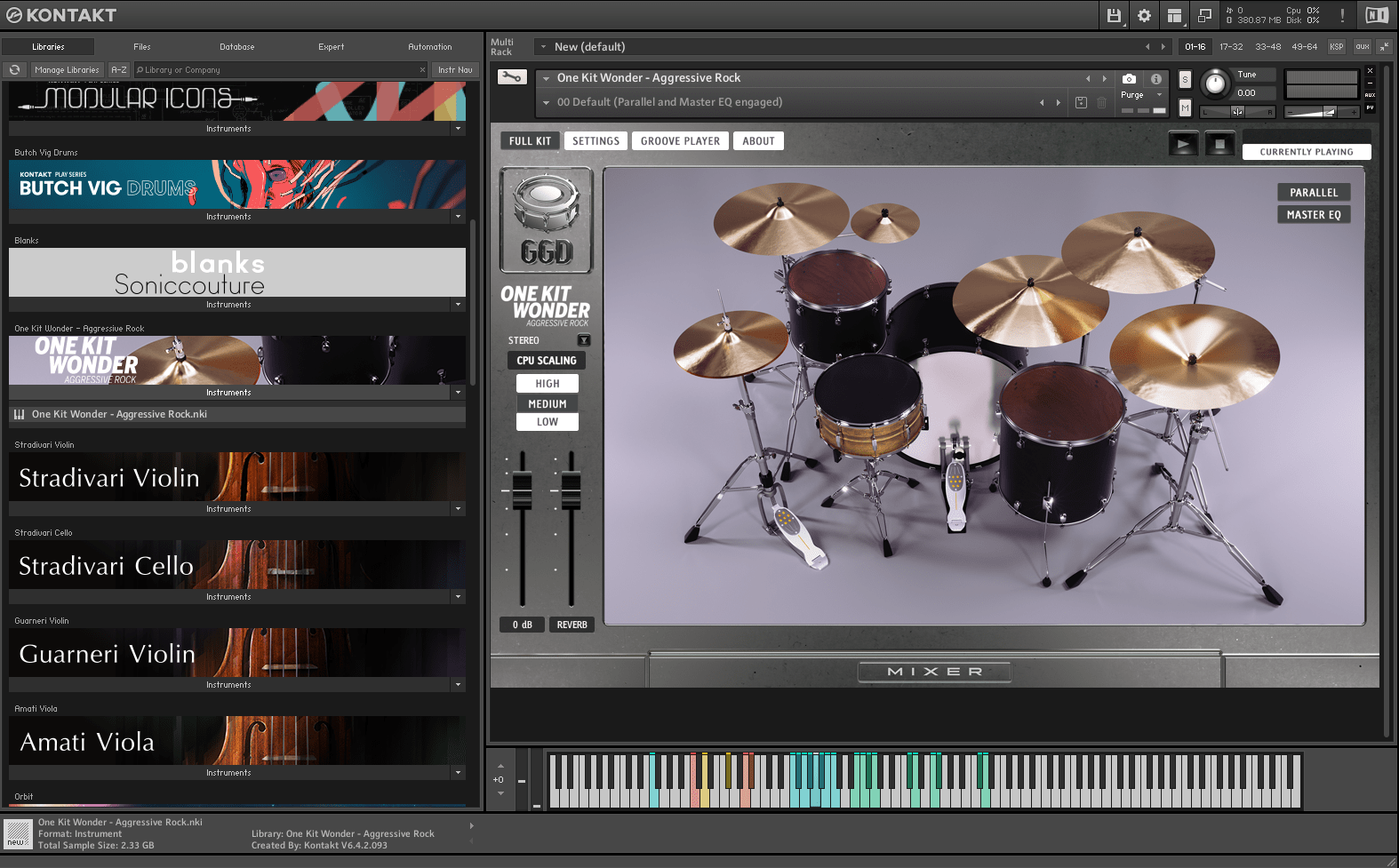The image size is (1399, 868).
Task: Stop groove playback with stop button
Action: click(x=1220, y=144)
